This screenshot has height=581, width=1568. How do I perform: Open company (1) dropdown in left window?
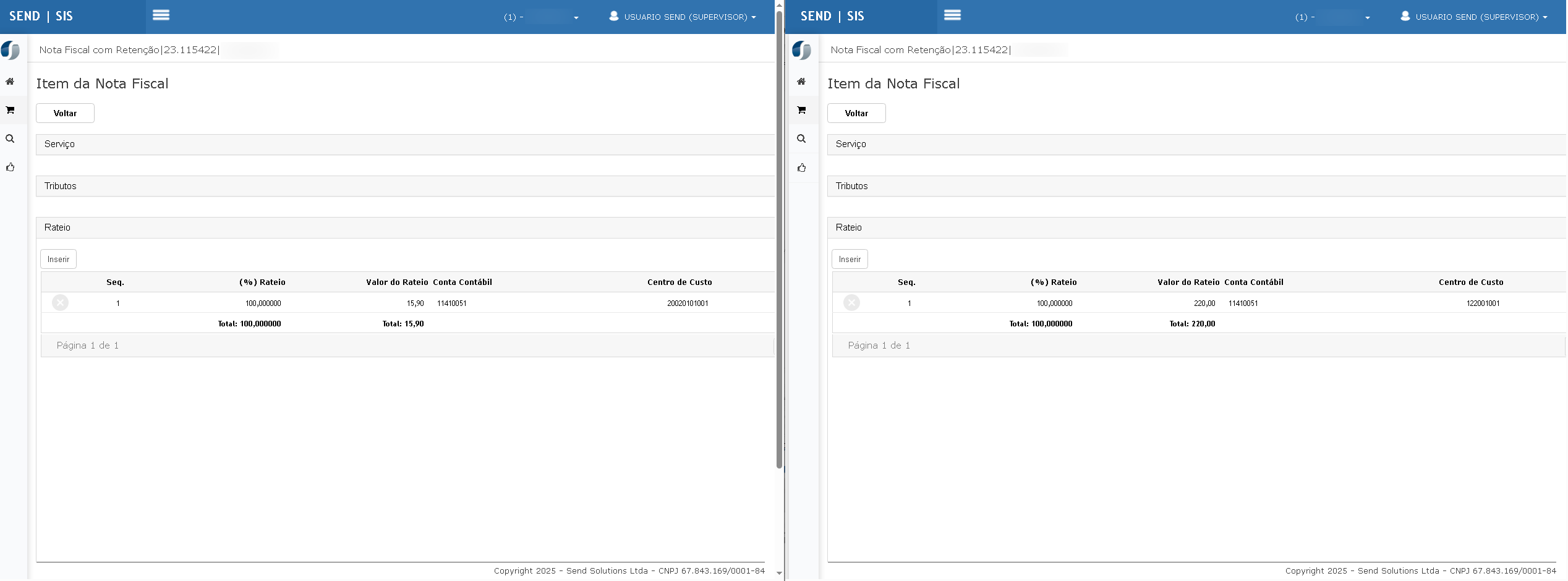pos(541,17)
